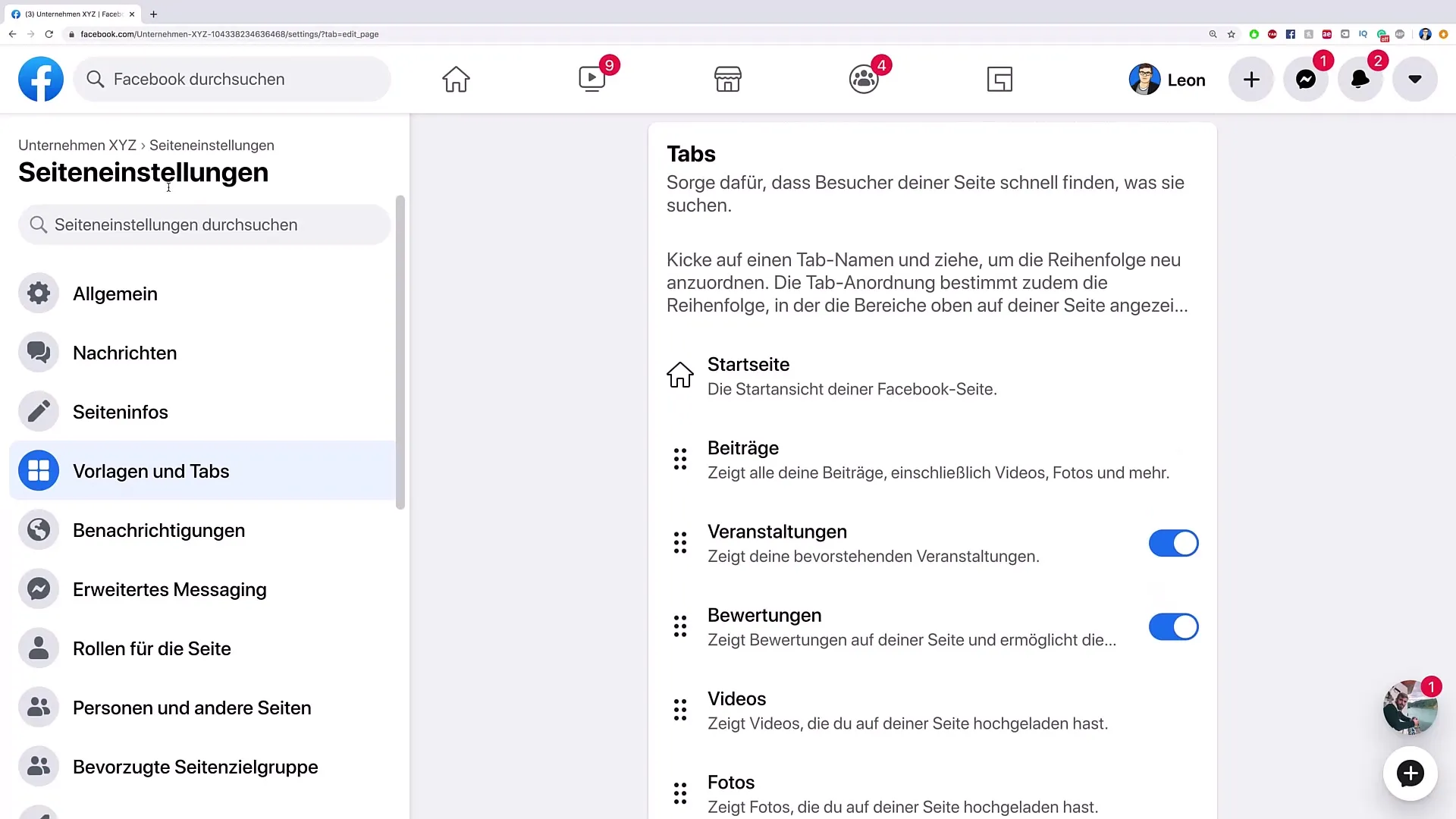Image resolution: width=1456 pixels, height=819 pixels.
Task: Open Messenger in the top bar
Action: click(1306, 79)
